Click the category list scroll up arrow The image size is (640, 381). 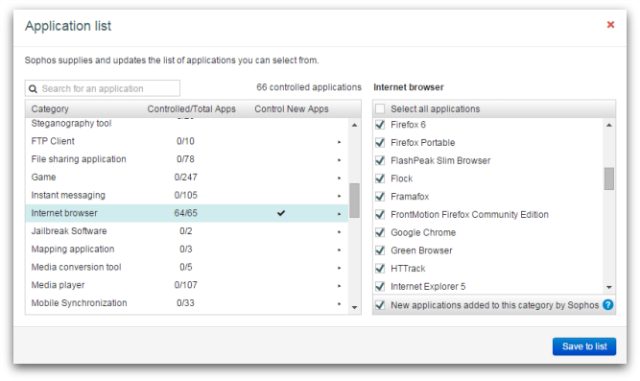click(x=354, y=125)
